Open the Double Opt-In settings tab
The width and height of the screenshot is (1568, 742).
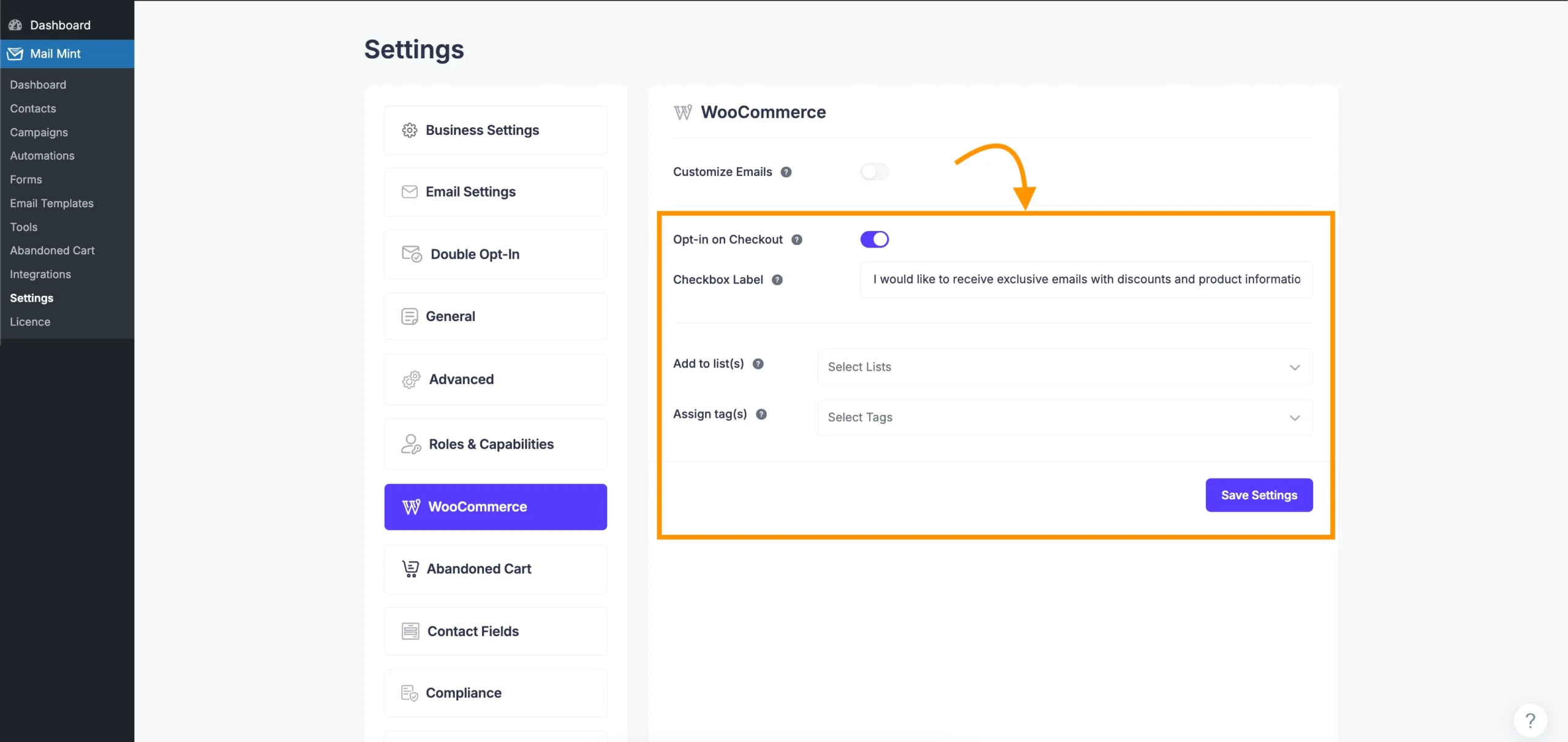click(495, 254)
